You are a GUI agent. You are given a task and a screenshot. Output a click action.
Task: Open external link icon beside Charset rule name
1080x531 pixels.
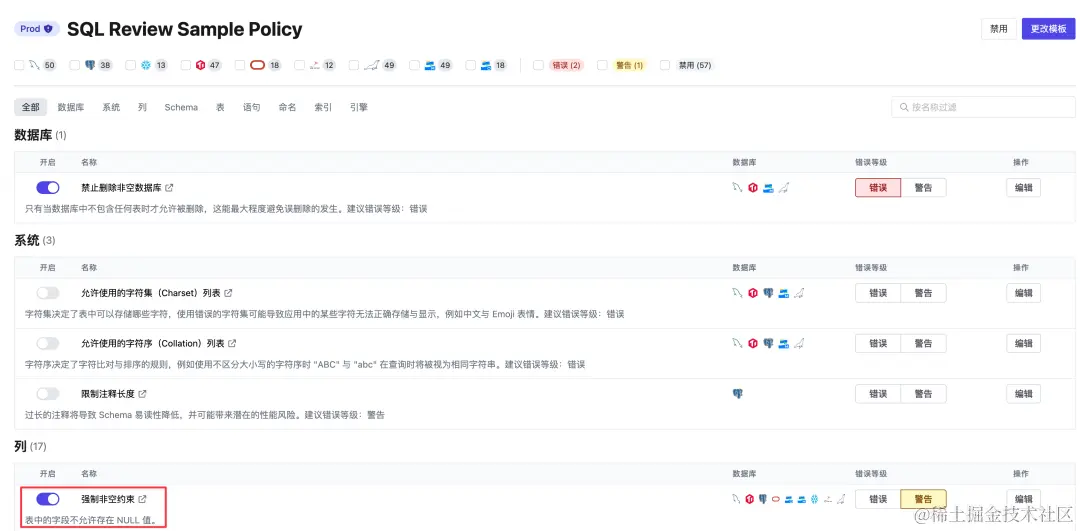point(228,293)
